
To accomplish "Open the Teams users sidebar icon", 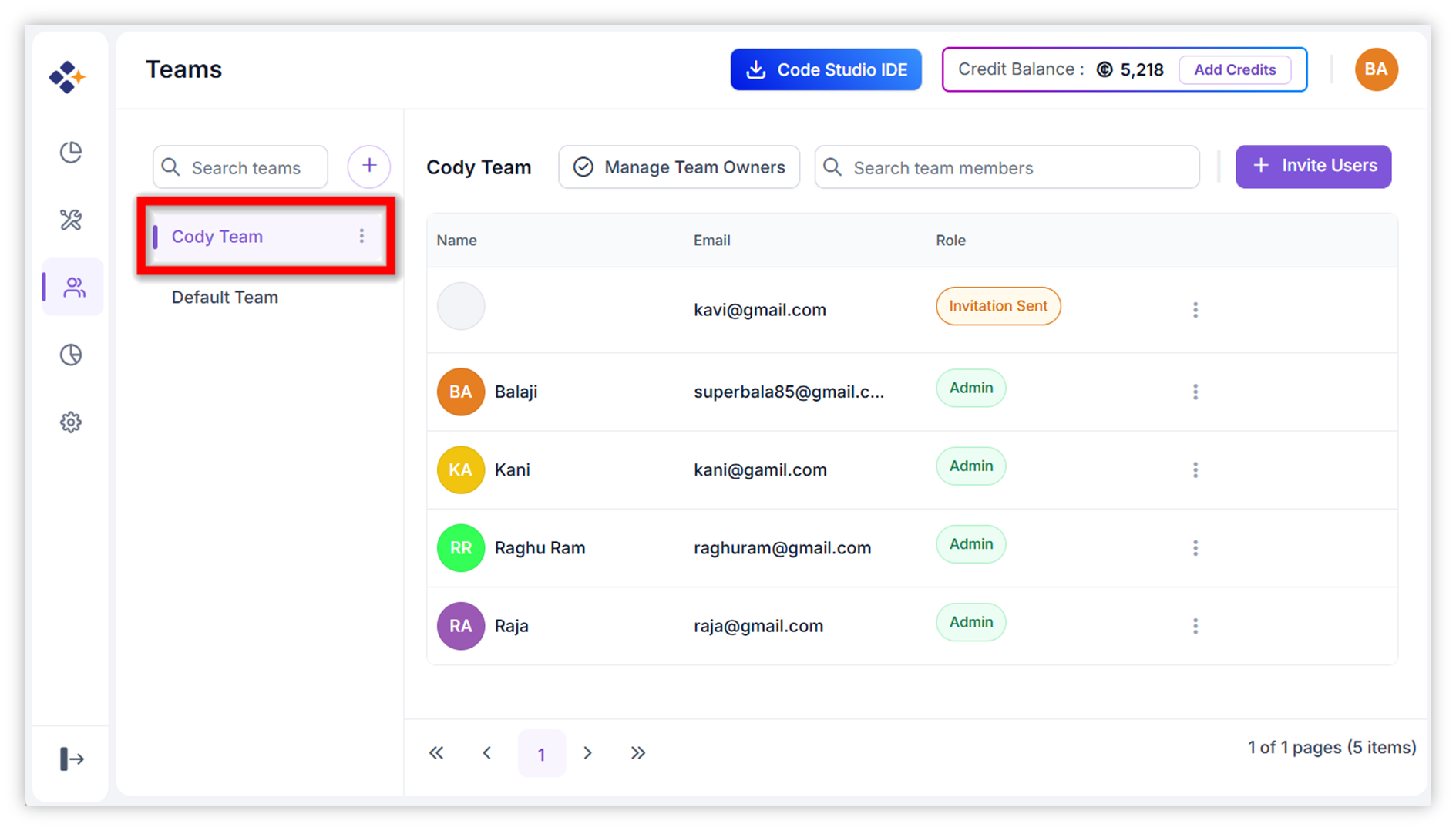I will [73, 288].
